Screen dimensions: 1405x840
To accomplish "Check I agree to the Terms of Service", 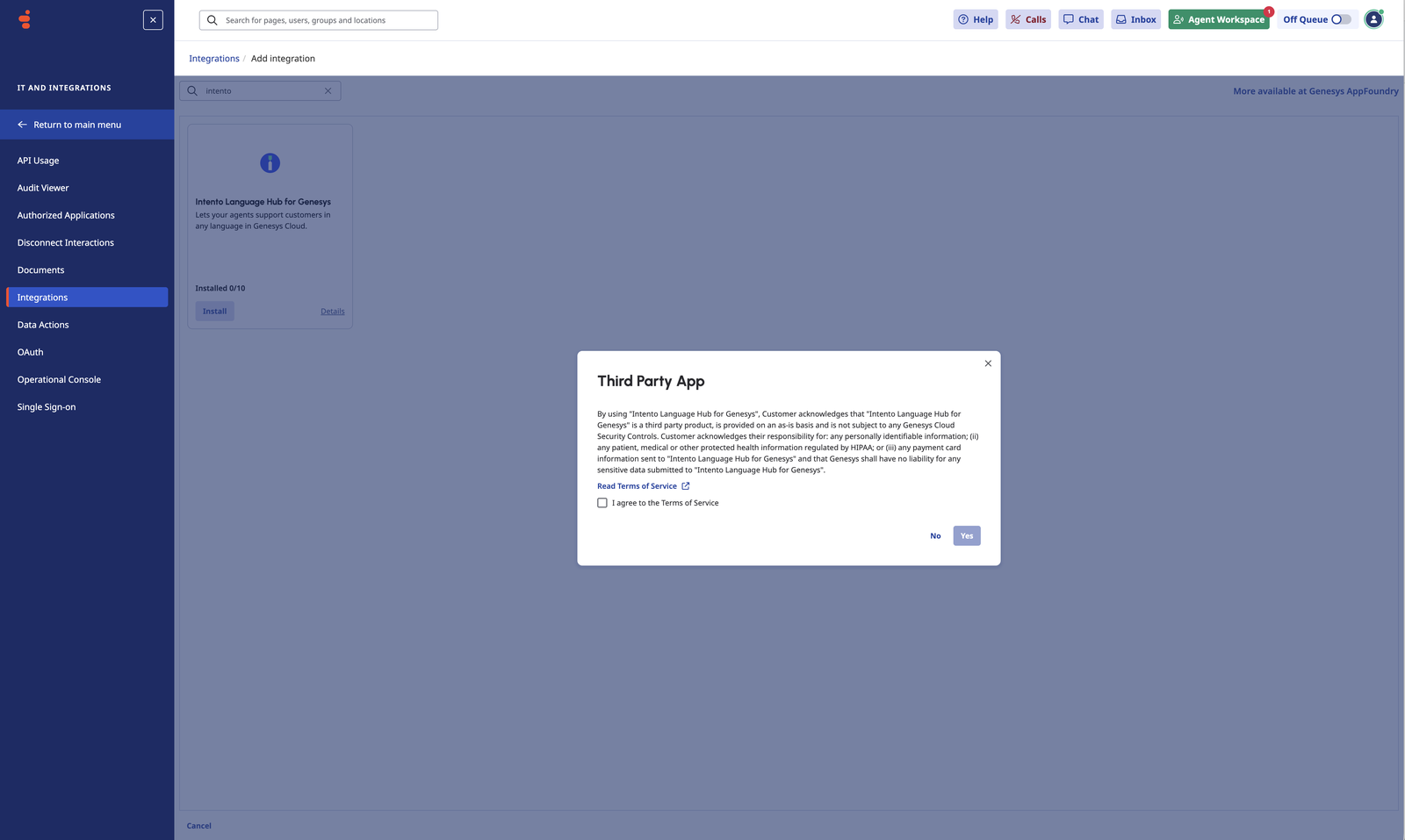I will [x=602, y=503].
